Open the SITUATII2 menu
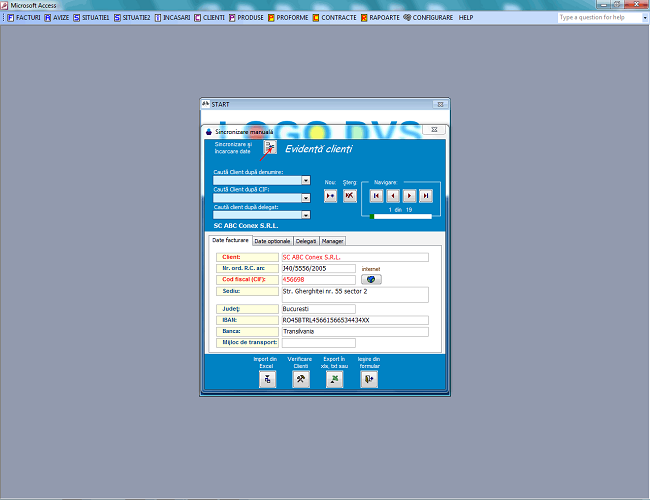650x500 pixels. 132,17
